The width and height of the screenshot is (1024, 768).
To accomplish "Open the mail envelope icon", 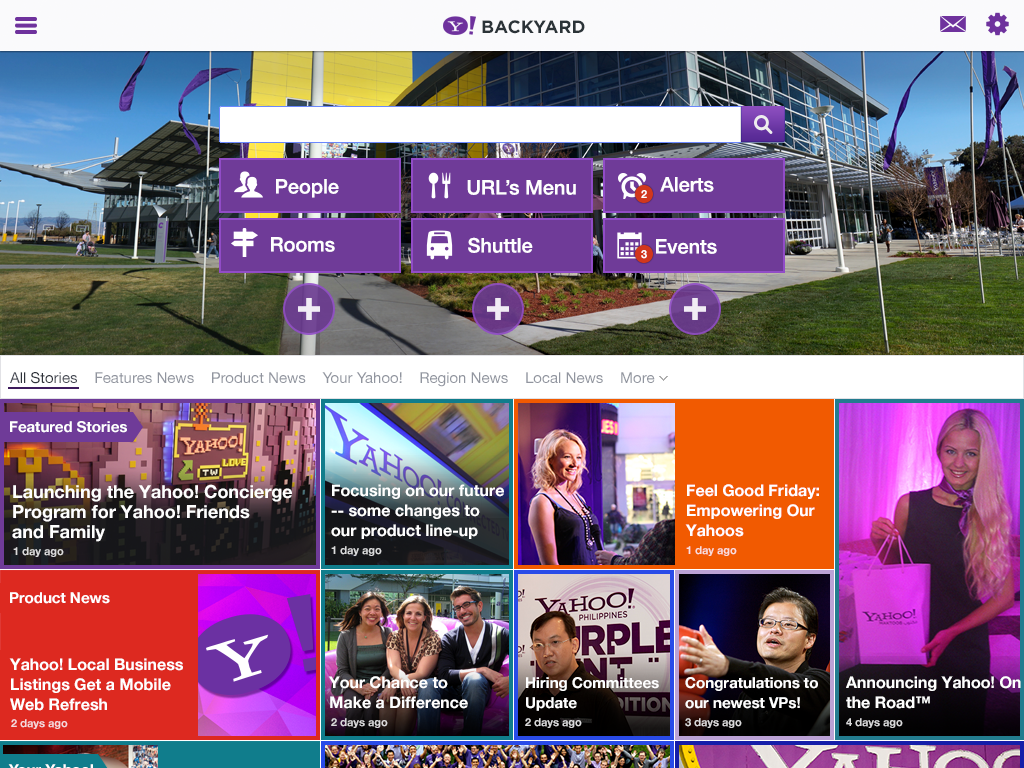I will (953, 24).
